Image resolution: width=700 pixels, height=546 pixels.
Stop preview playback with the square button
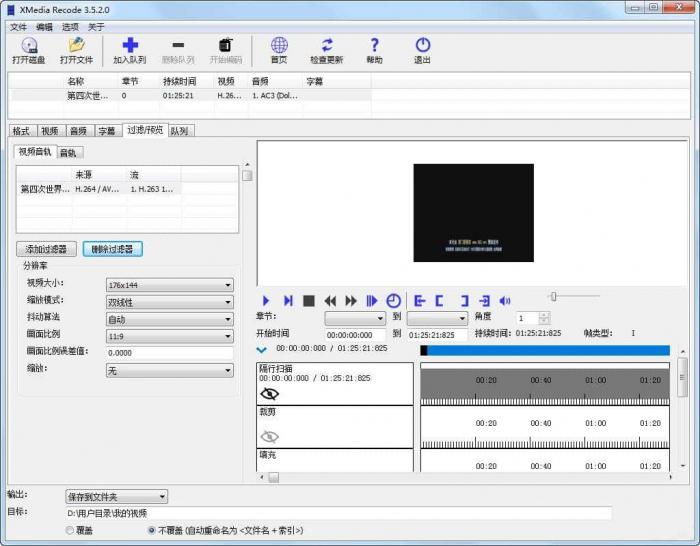click(x=309, y=300)
